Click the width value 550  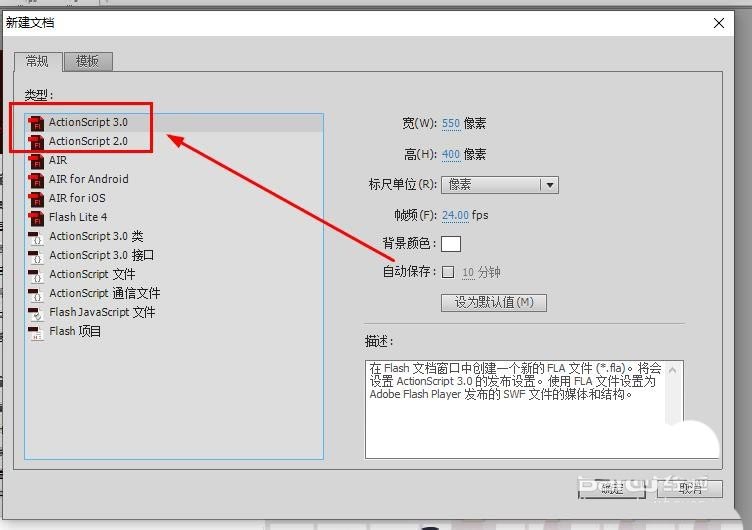(x=451, y=124)
